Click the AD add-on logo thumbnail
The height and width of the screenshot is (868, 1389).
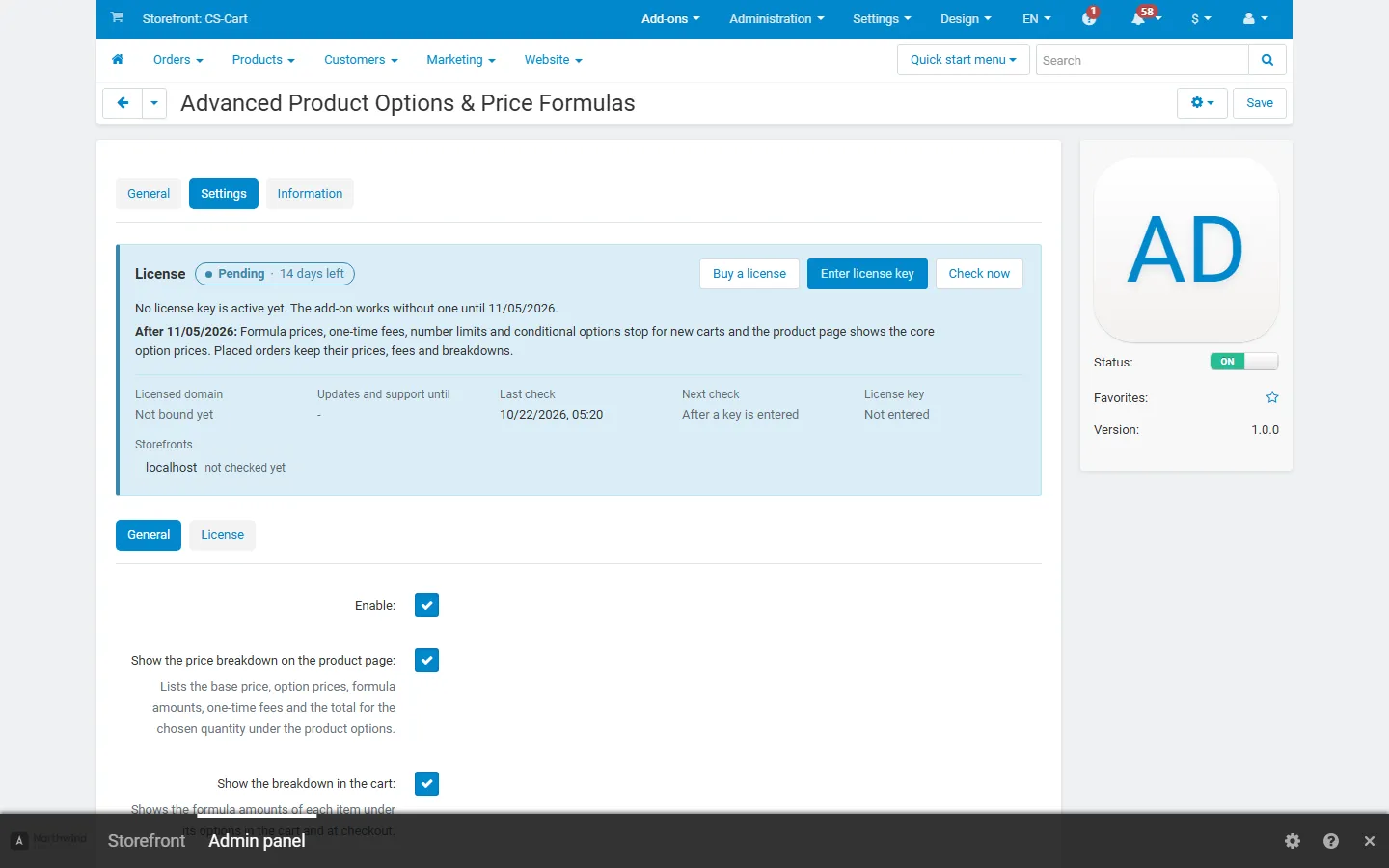point(1186,251)
